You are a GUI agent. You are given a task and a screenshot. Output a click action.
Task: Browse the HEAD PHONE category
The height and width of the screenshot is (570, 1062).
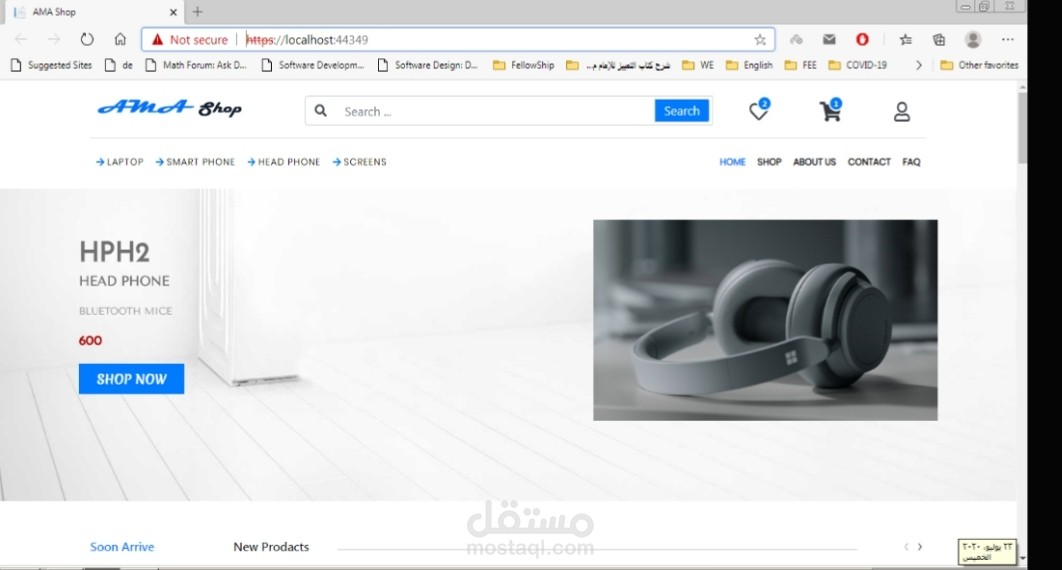coord(284,162)
